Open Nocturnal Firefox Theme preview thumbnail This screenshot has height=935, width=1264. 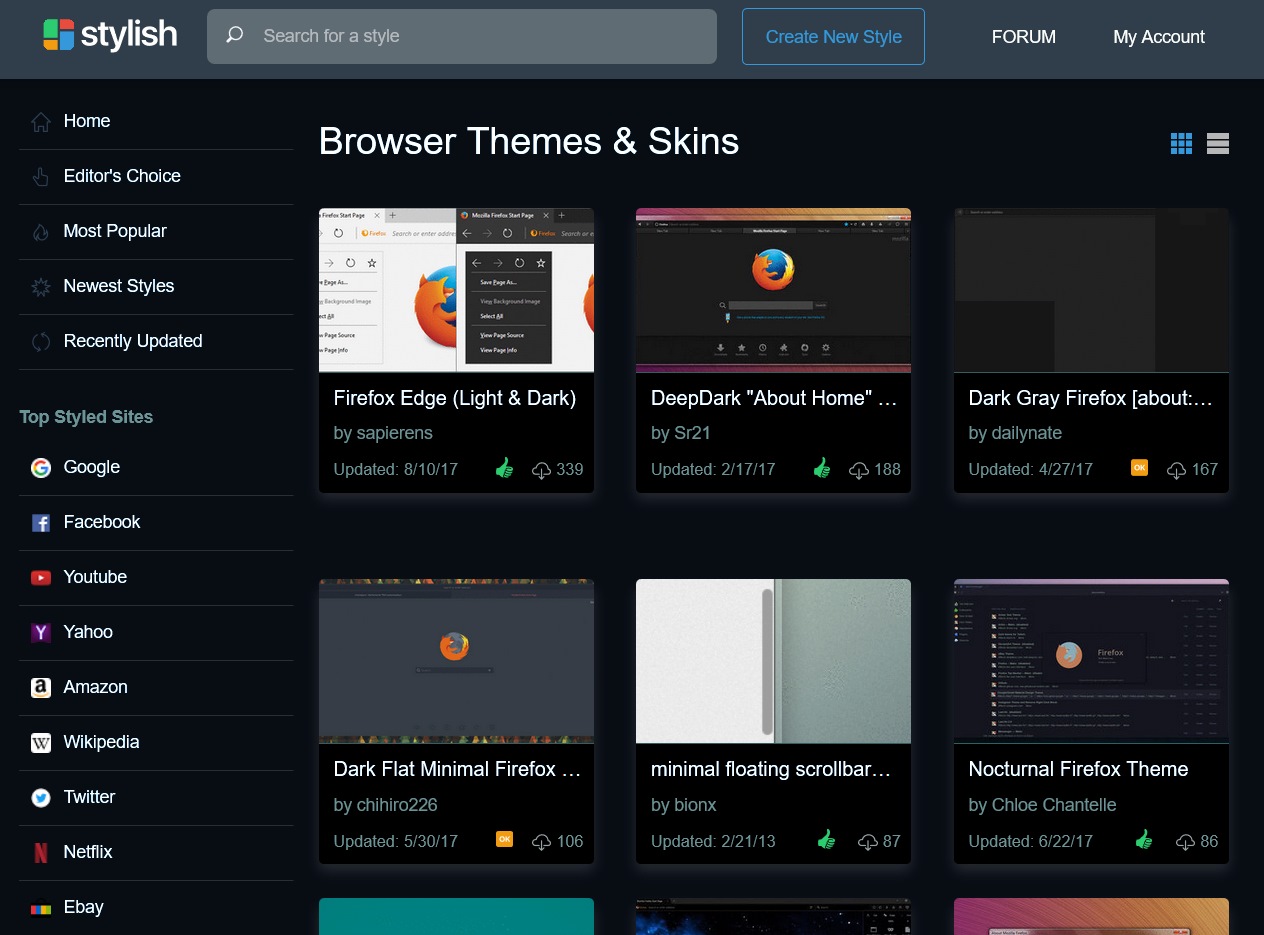click(1091, 661)
